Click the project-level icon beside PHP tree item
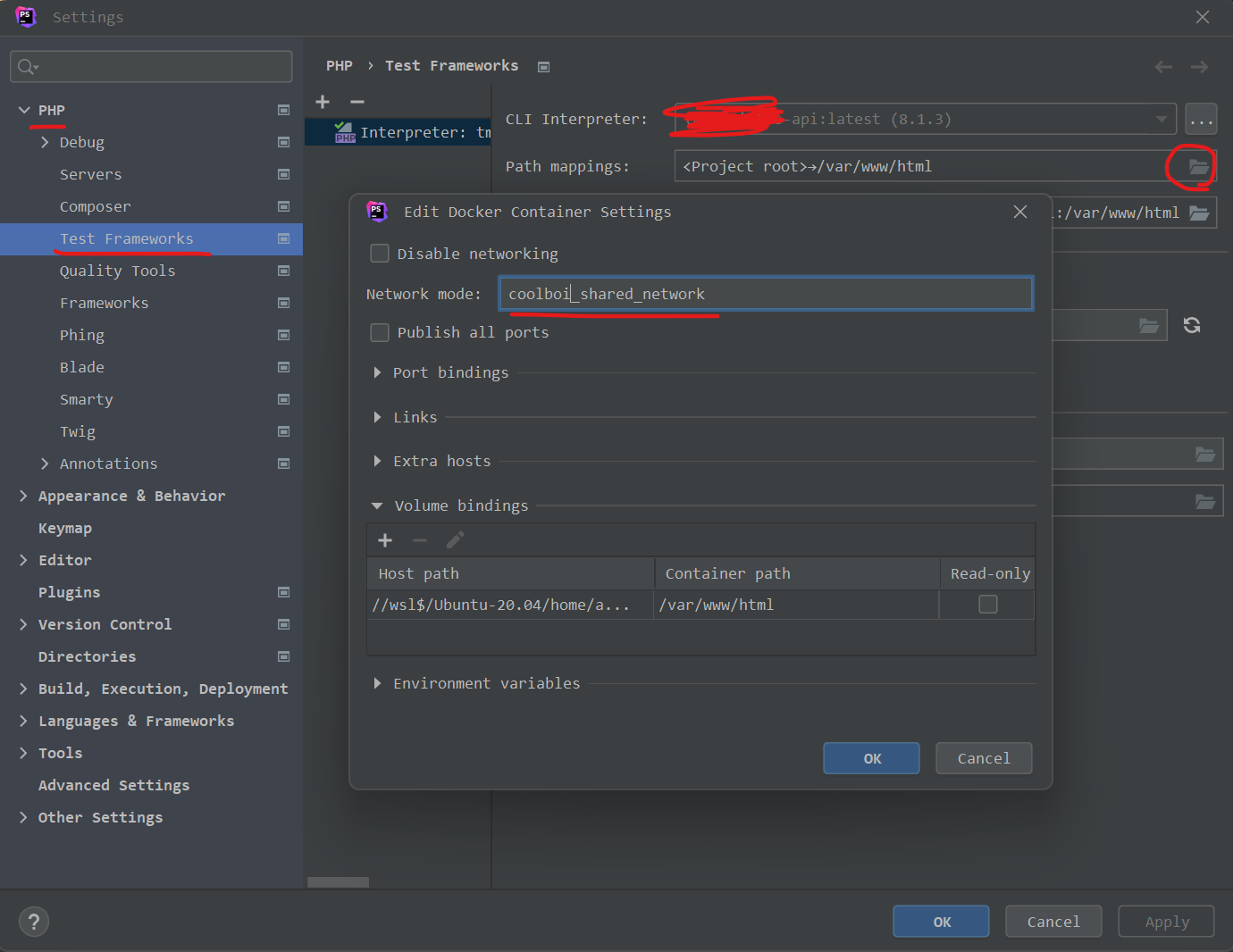 pyautogui.click(x=283, y=110)
